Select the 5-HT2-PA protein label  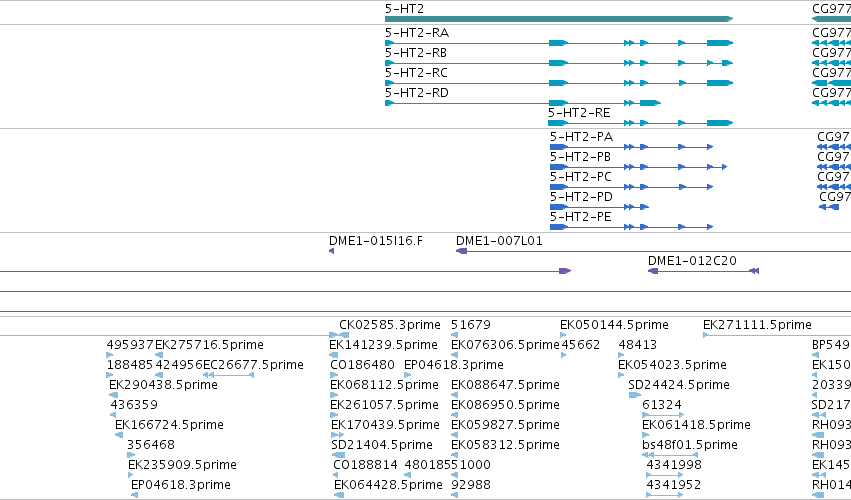click(581, 137)
